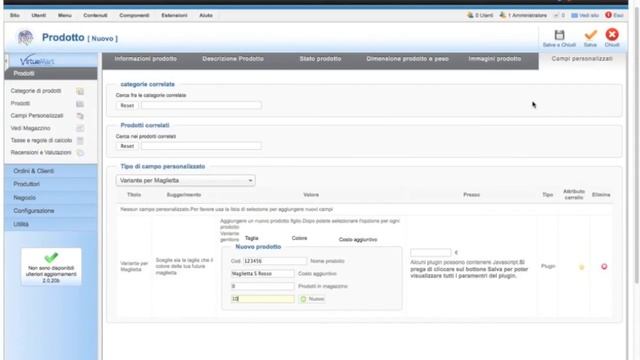Open Tasse e regole di calcolo link
The width and height of the screenshot is (640, 360).
41,140
